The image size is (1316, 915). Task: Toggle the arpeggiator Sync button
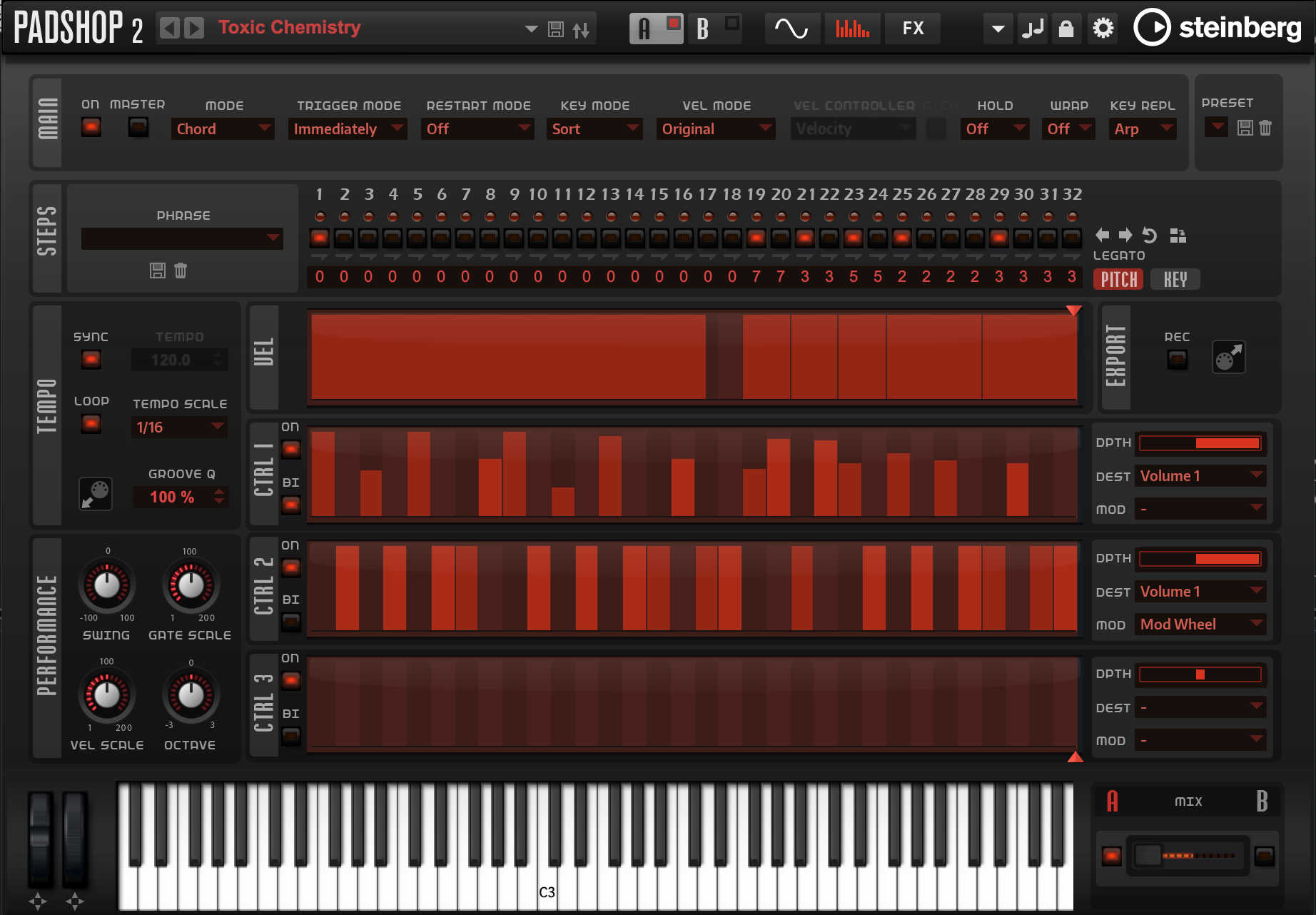click(91, 359)
